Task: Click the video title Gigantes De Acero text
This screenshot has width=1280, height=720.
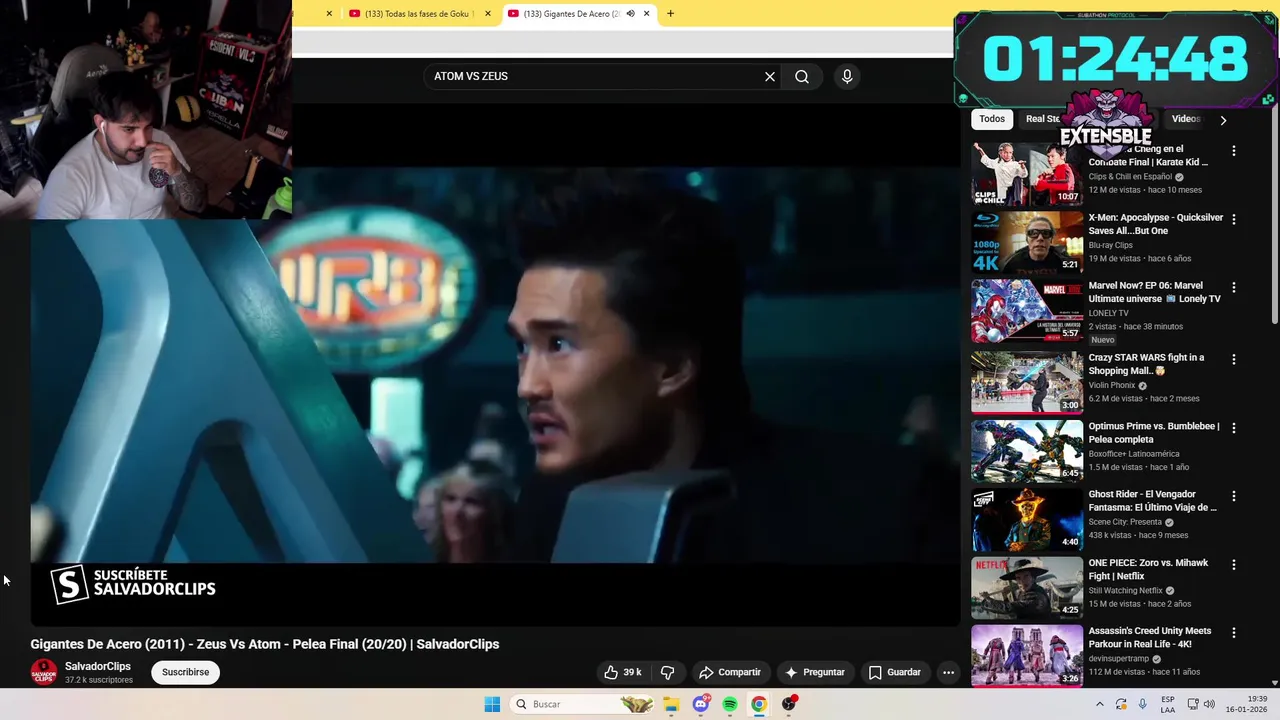Action: (265, 644)
